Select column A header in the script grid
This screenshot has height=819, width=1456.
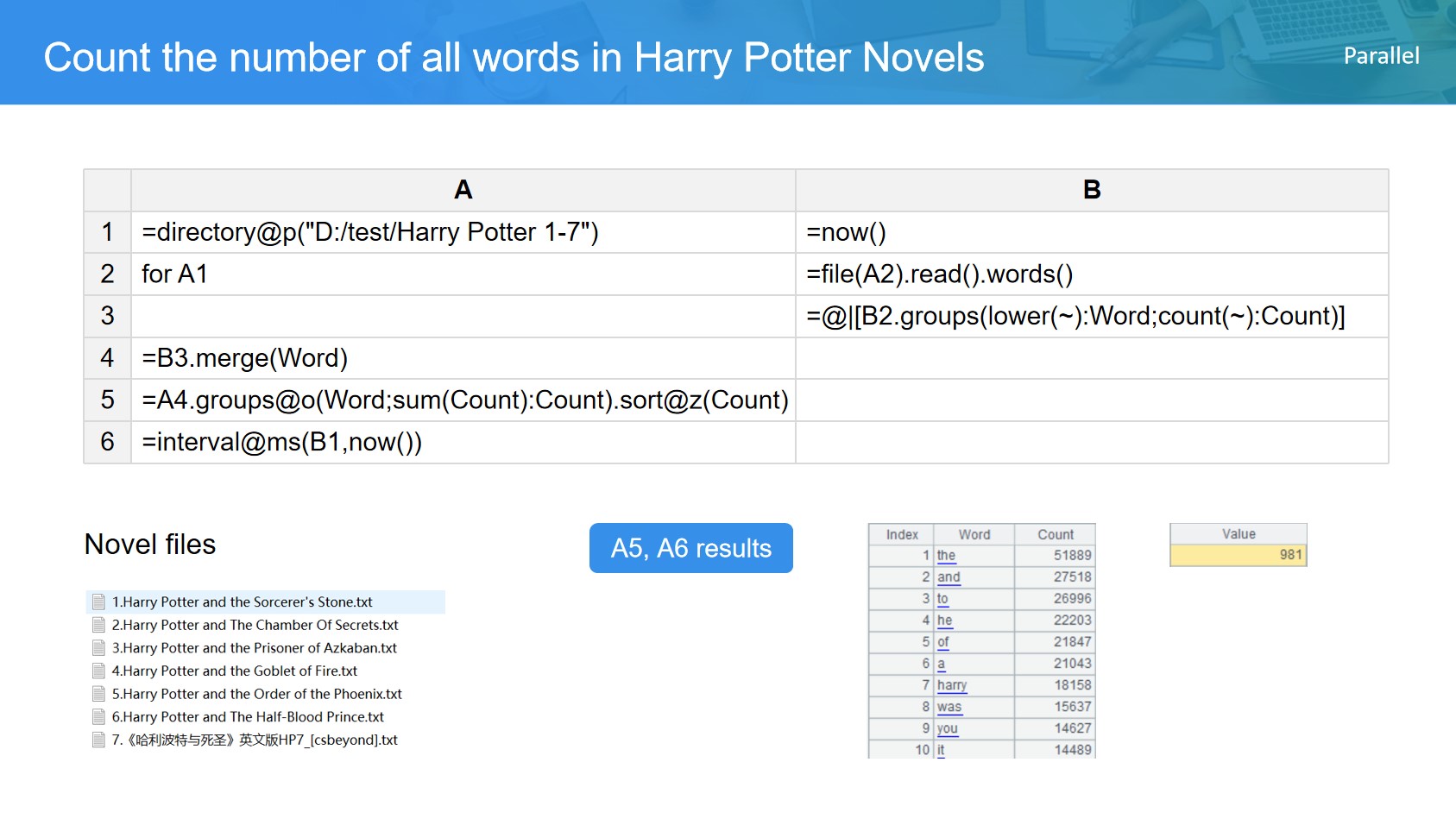[x=463, y=190]
